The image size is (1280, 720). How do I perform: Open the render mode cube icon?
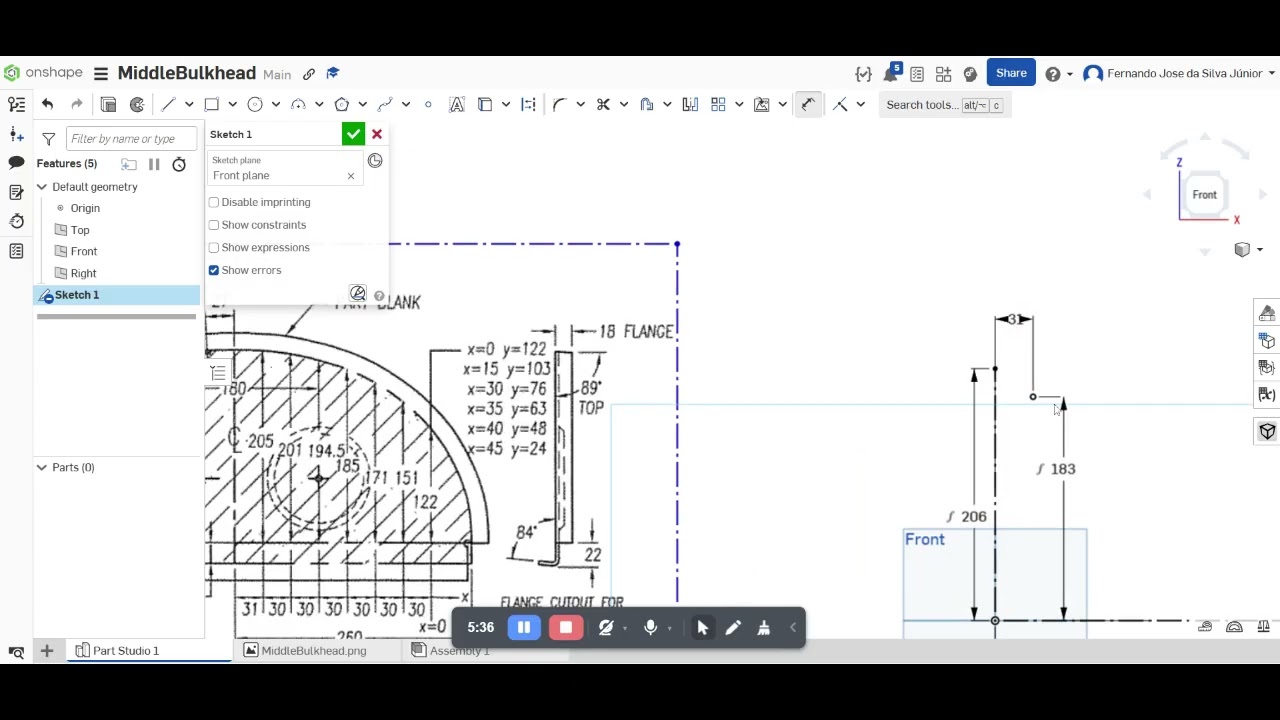pyautogui.click(x=1242, y=250)
